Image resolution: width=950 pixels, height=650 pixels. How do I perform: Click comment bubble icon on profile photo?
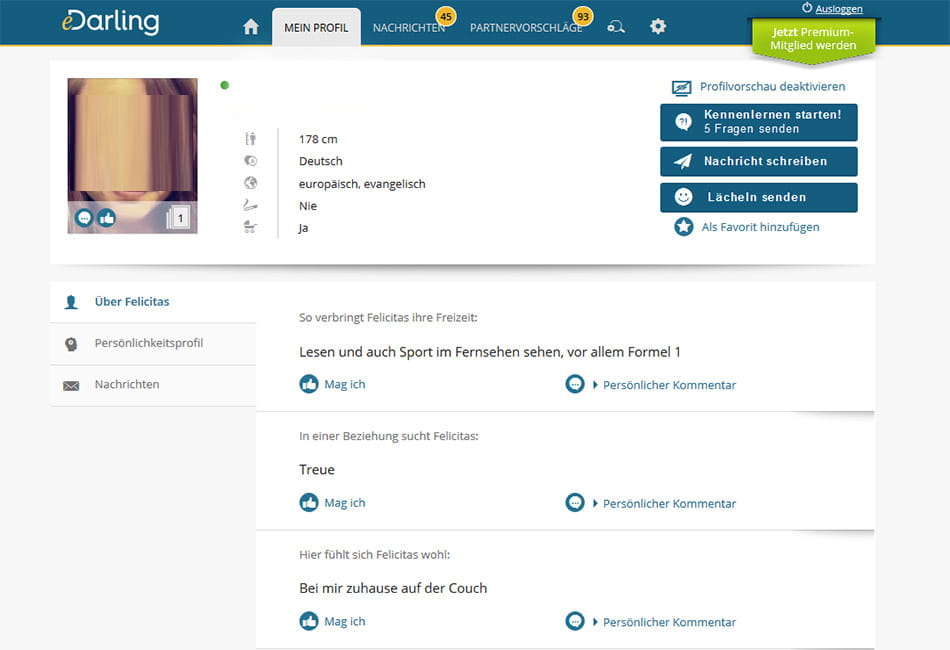pos(84,217)
